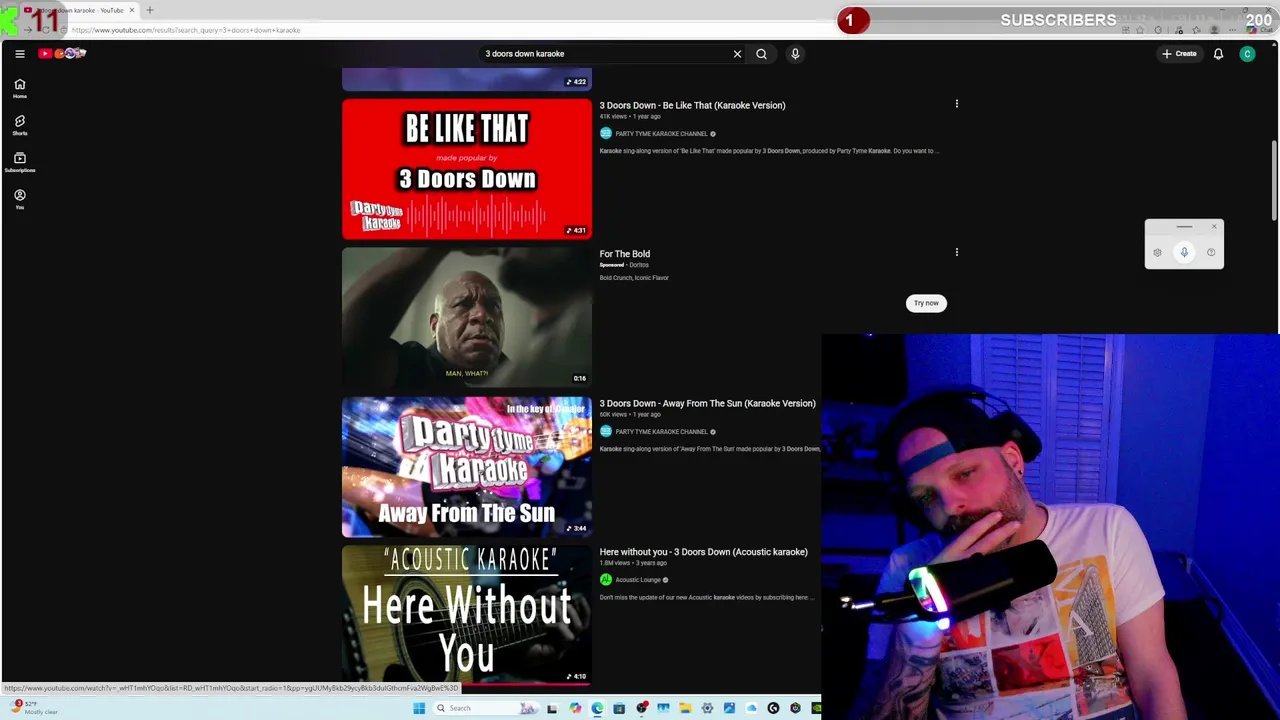
Task: Click the browser address bar URL
Action: coord(186,30)
